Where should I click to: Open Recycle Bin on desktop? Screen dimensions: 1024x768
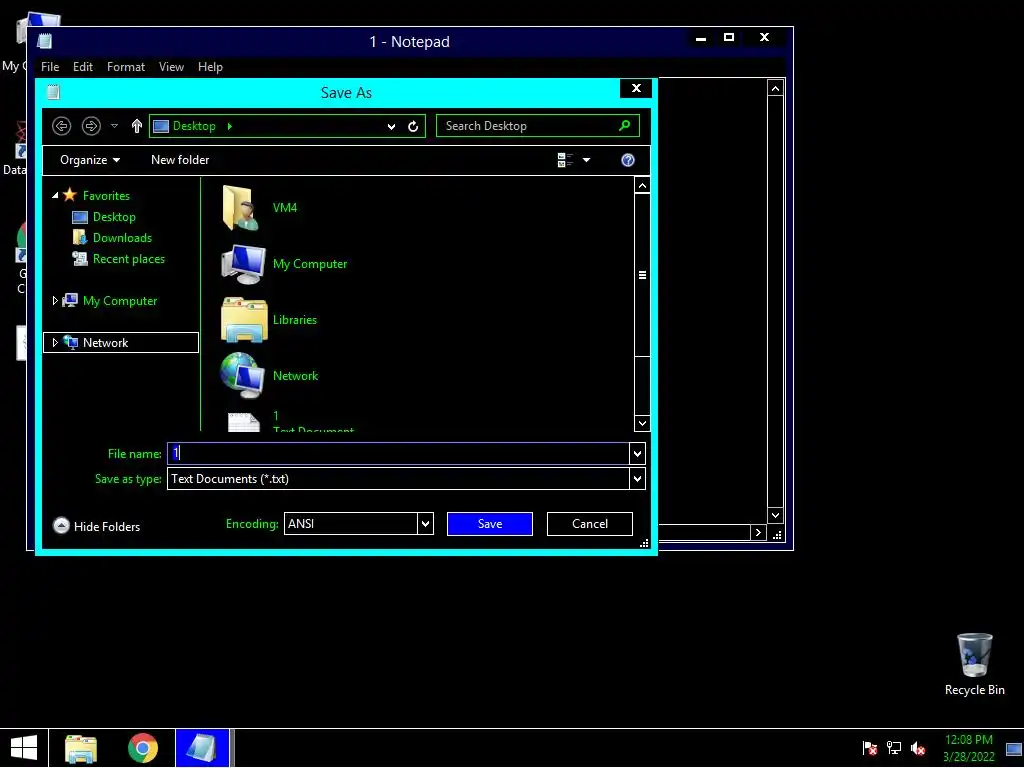pyautogui.click(x=974, y=664)
